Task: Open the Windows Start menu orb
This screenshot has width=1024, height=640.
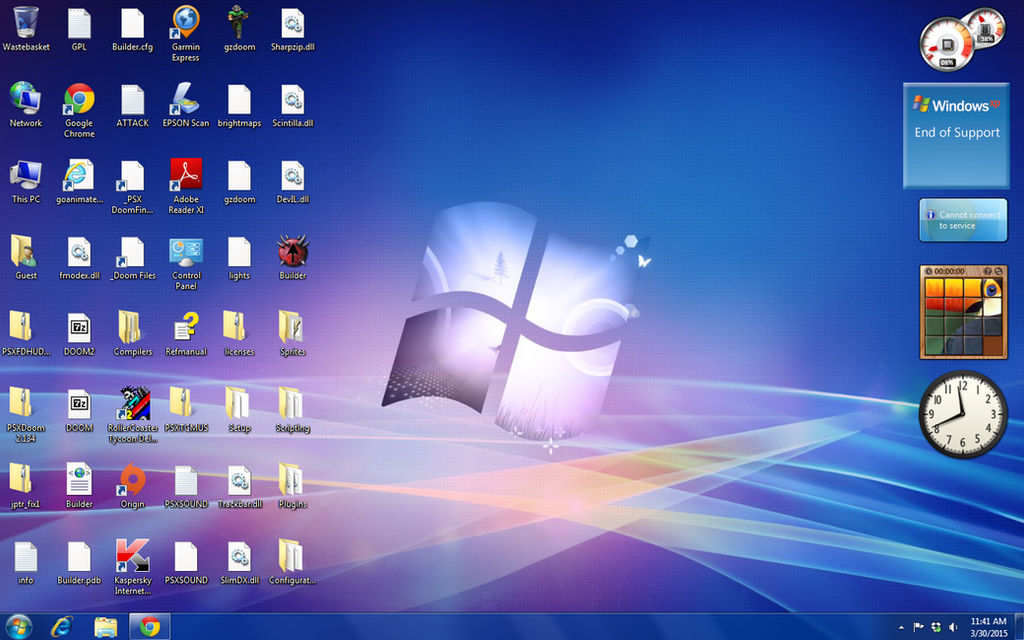Action: click(x=18, y=627)
